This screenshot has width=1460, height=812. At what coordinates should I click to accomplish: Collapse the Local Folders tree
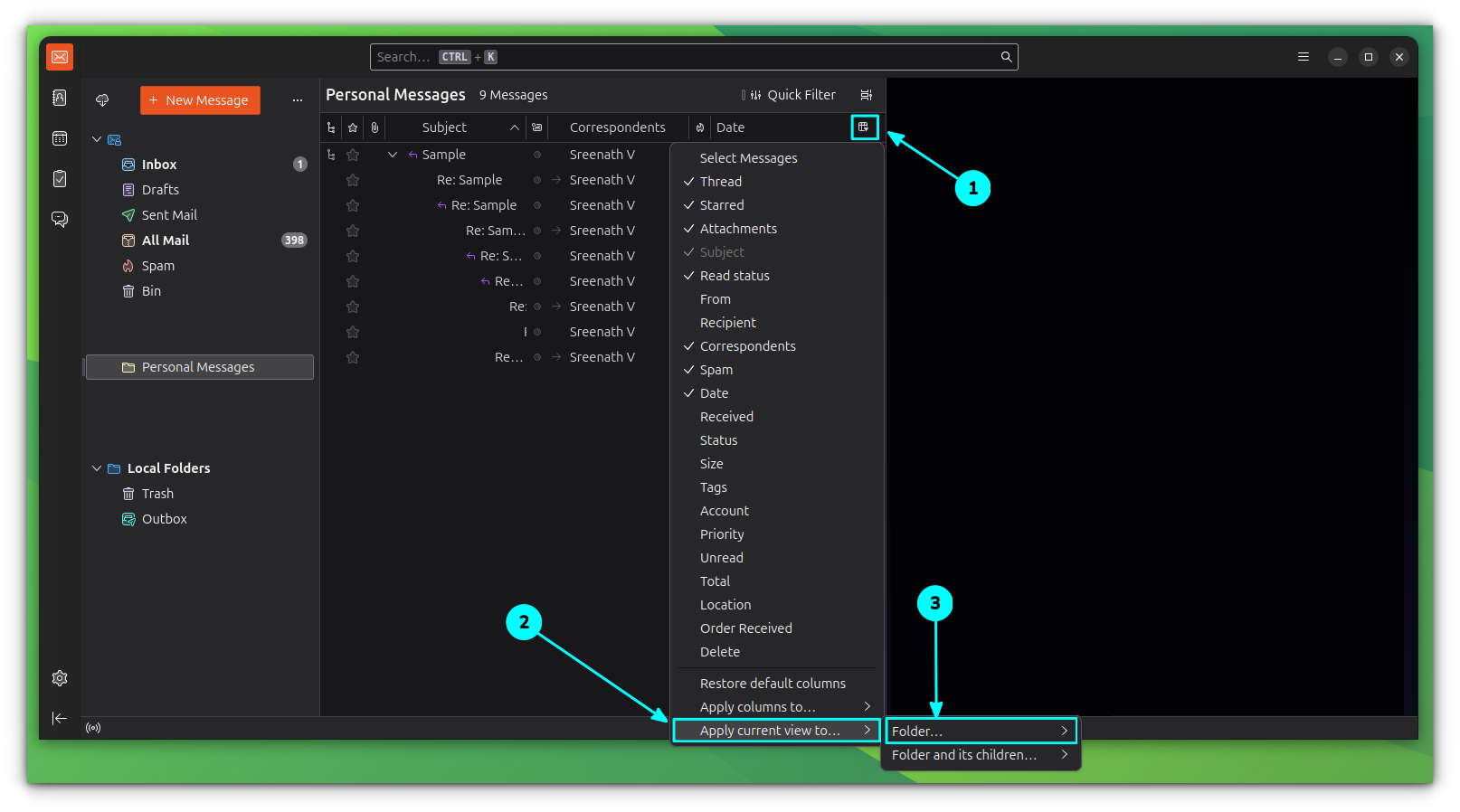pos(97,468)
